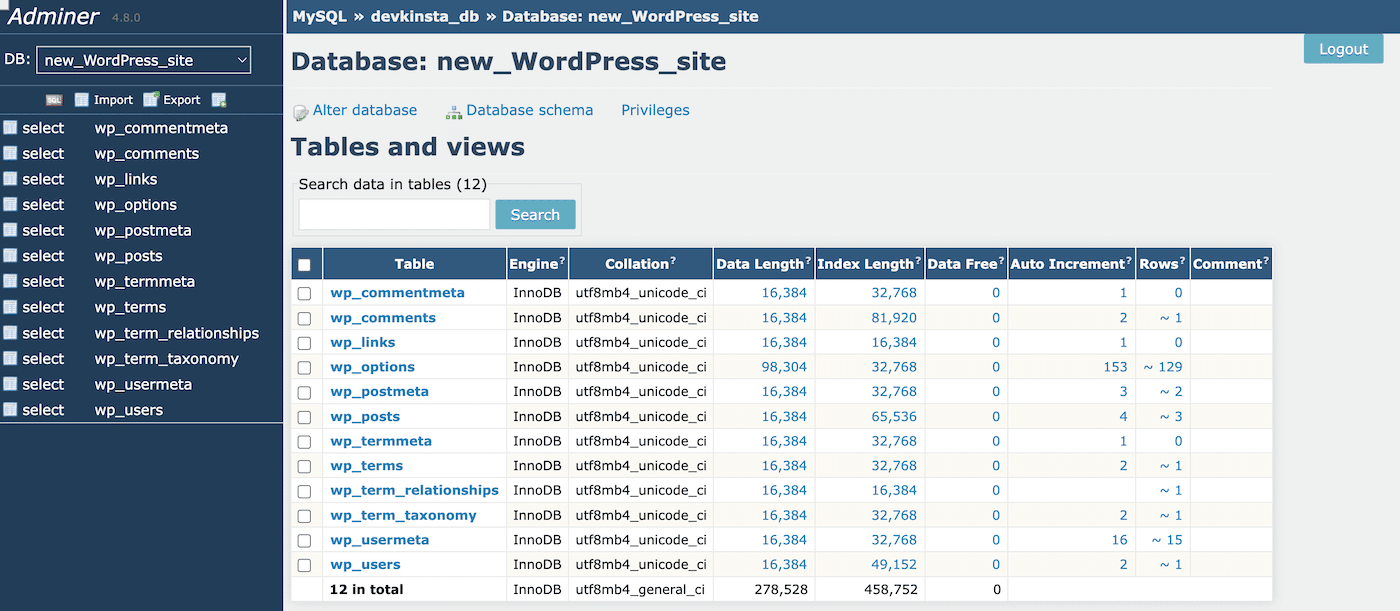Screen dimensions: 1400x611
Task: Select the Privileges link
Action: point(655,110)
